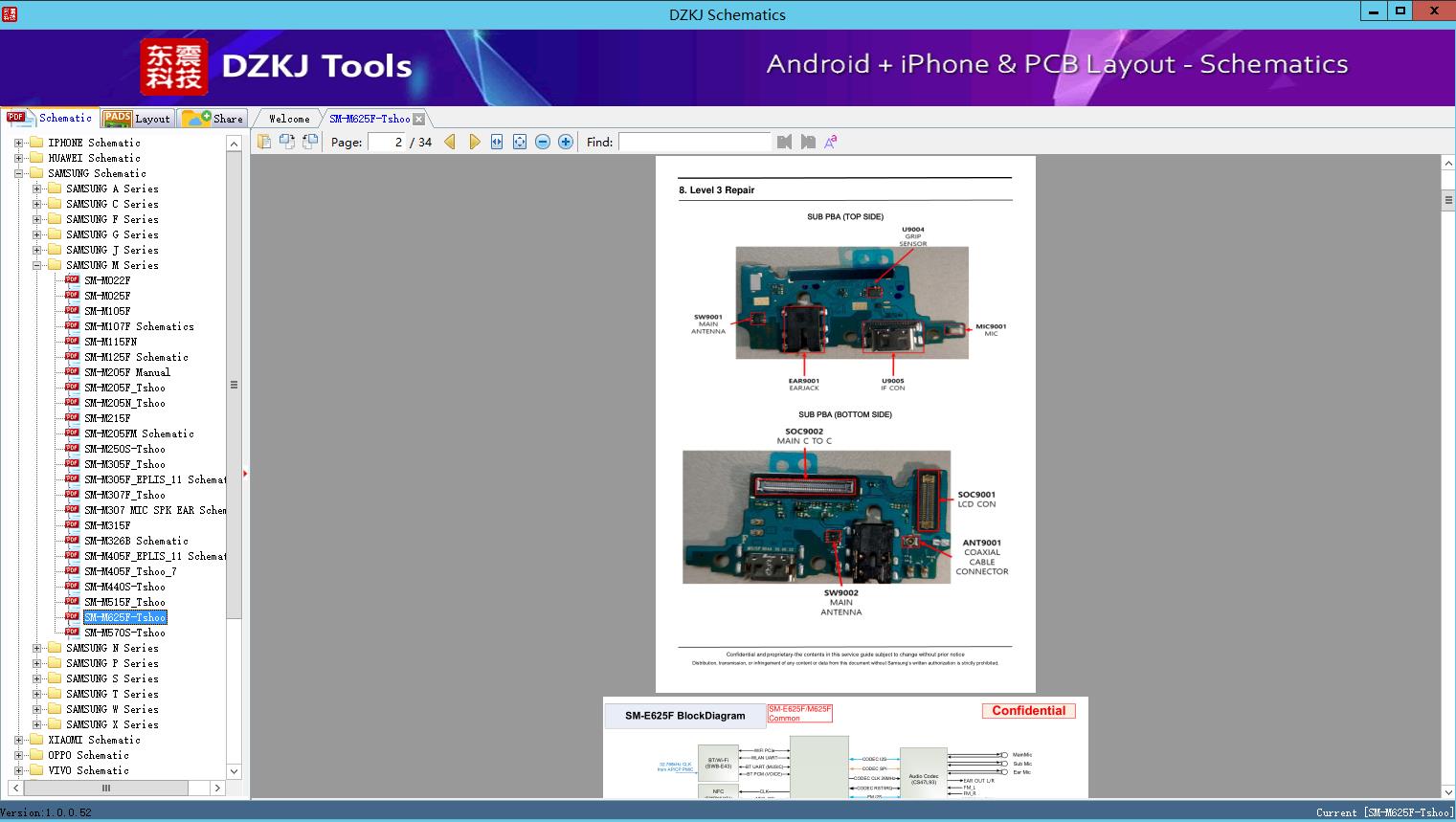Open SM-M570S-Tshoo file
The height and width of the screenshot is (822, 1456).
[x=124, y=633]
